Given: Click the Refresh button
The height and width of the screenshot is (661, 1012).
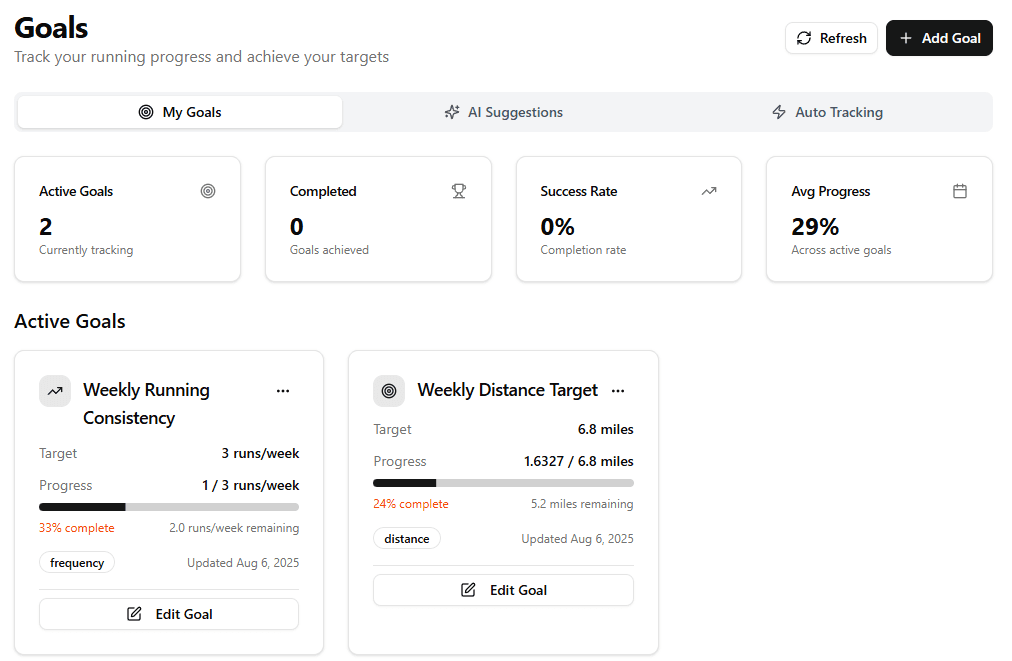Looking at the screenshot, I should 831,38.
